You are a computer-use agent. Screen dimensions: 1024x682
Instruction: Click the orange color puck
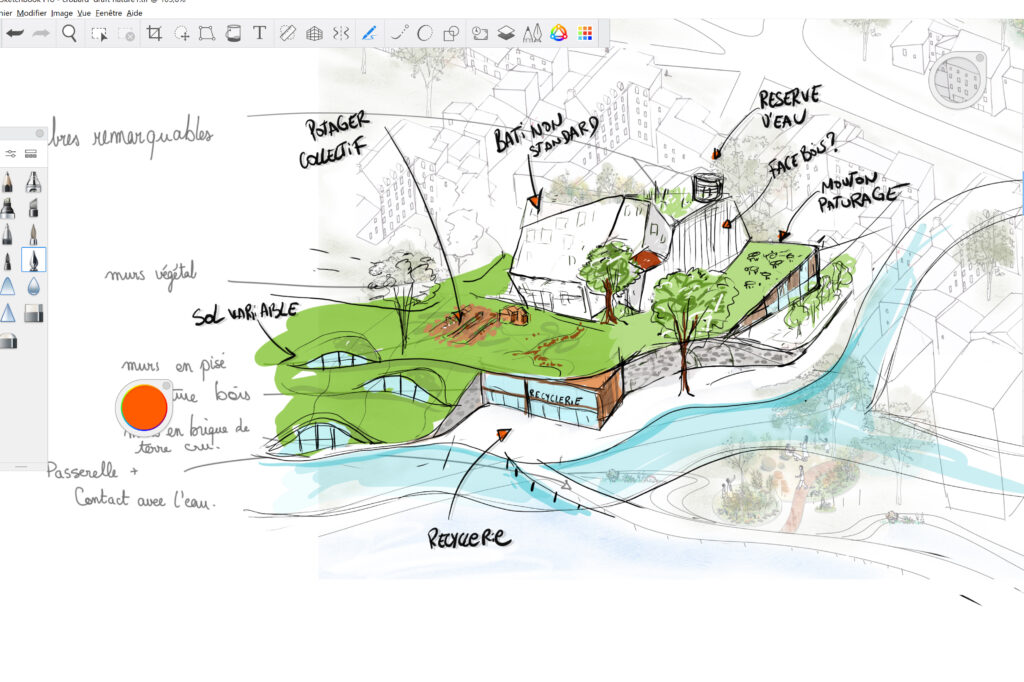click(144, 407)
